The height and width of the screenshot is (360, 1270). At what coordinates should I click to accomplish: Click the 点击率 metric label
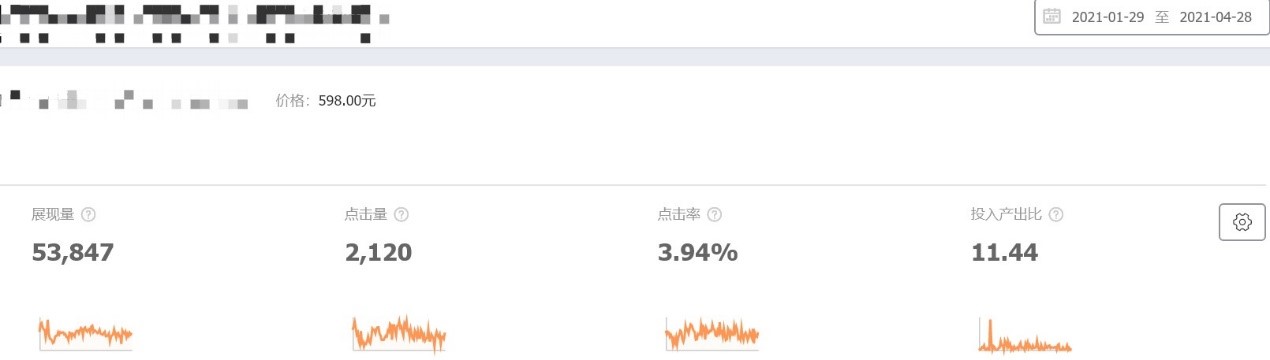[x=679, y=215]
